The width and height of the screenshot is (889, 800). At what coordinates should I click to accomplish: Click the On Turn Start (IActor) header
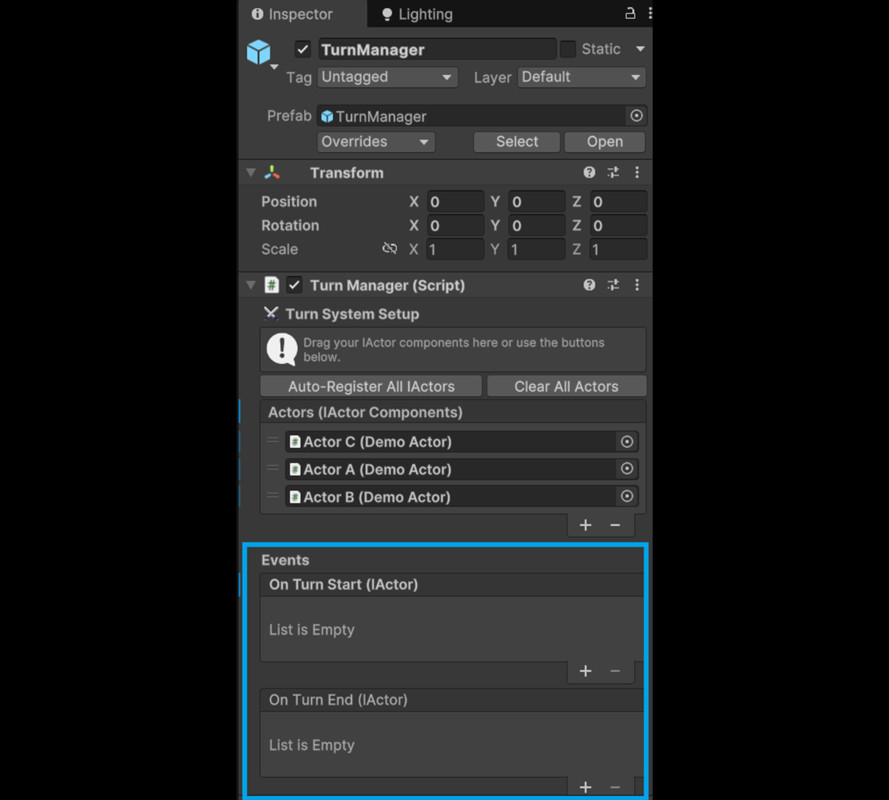point(451,585)
